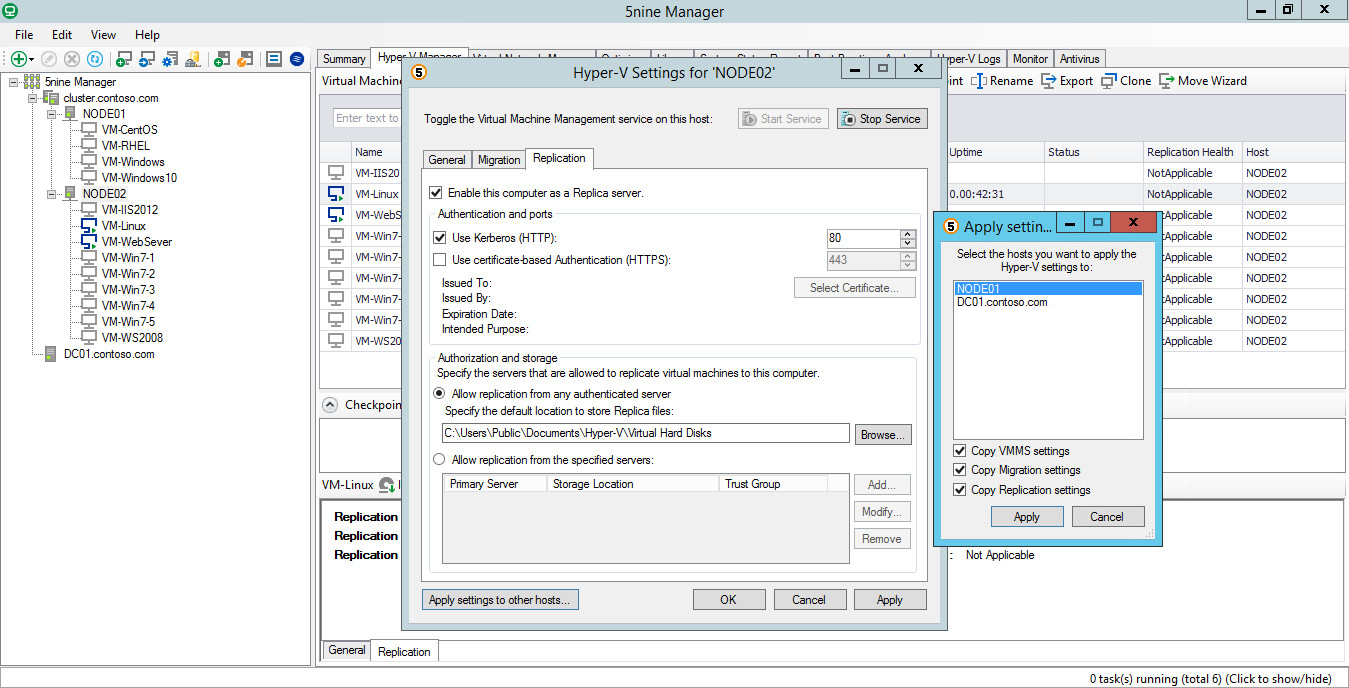Click the 5nine logo icon in Hyper-V Settings title
Image resolution: width=1349 pixels, height=688 pixels.
coord(420,73)
